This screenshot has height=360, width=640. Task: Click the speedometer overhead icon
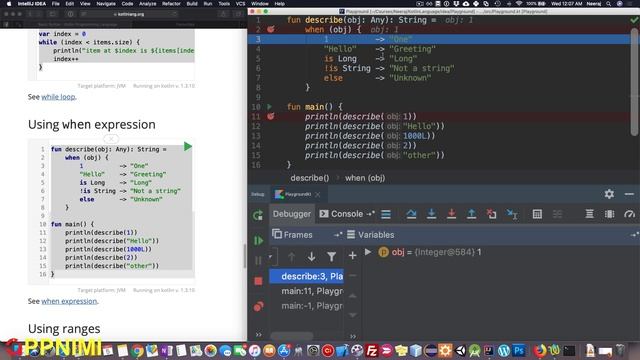[x=629, y=214]
